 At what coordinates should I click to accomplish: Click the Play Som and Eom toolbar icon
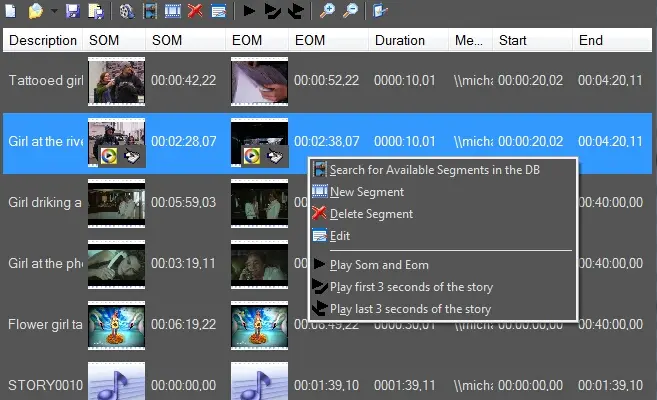249,12
